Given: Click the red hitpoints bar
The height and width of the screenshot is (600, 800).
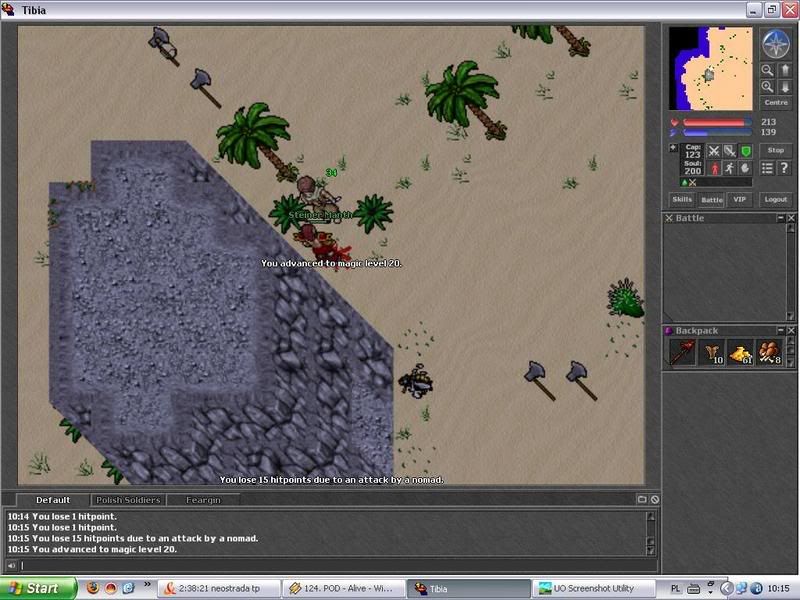Looking at the screenshot, I should click(x=717, y=122).
